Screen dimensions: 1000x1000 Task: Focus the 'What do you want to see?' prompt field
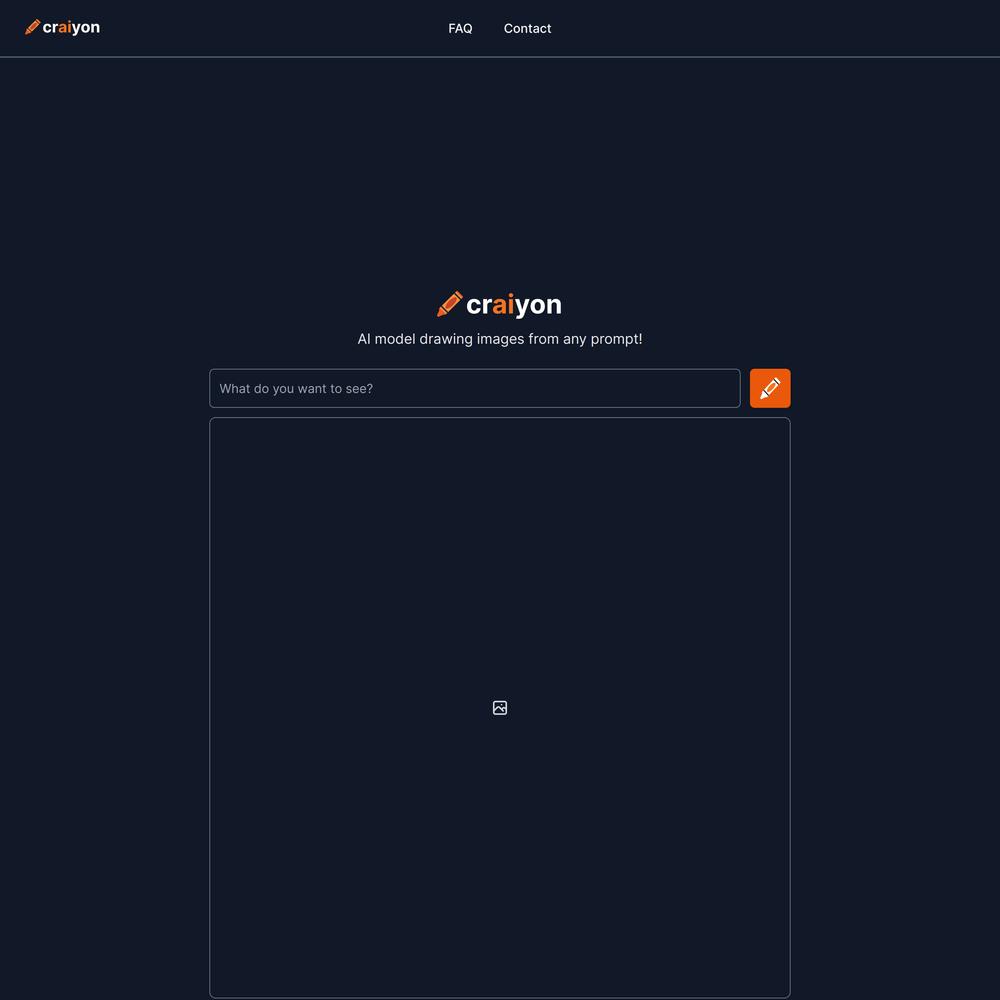click(474, 388)
